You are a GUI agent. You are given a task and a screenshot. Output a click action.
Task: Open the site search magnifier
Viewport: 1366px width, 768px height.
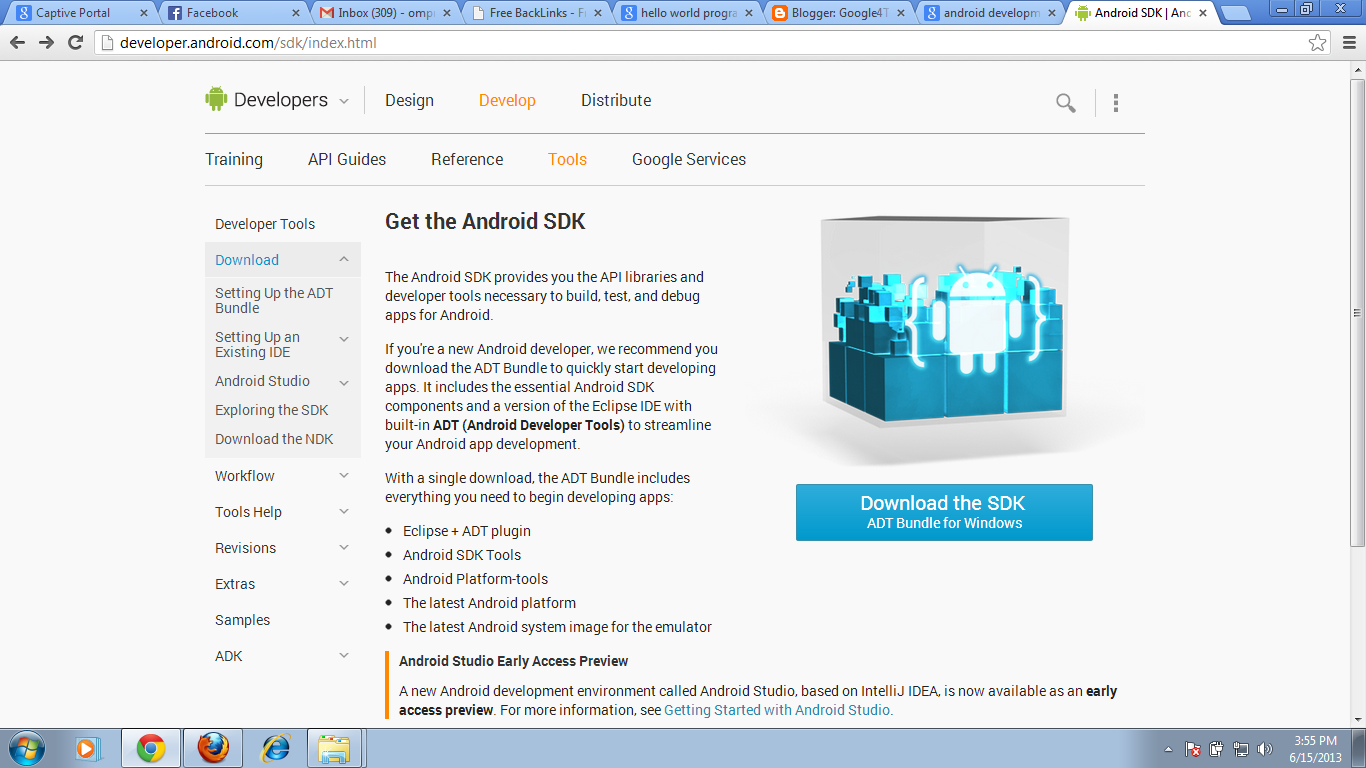pyautogui.click(x=1066, y=102)
